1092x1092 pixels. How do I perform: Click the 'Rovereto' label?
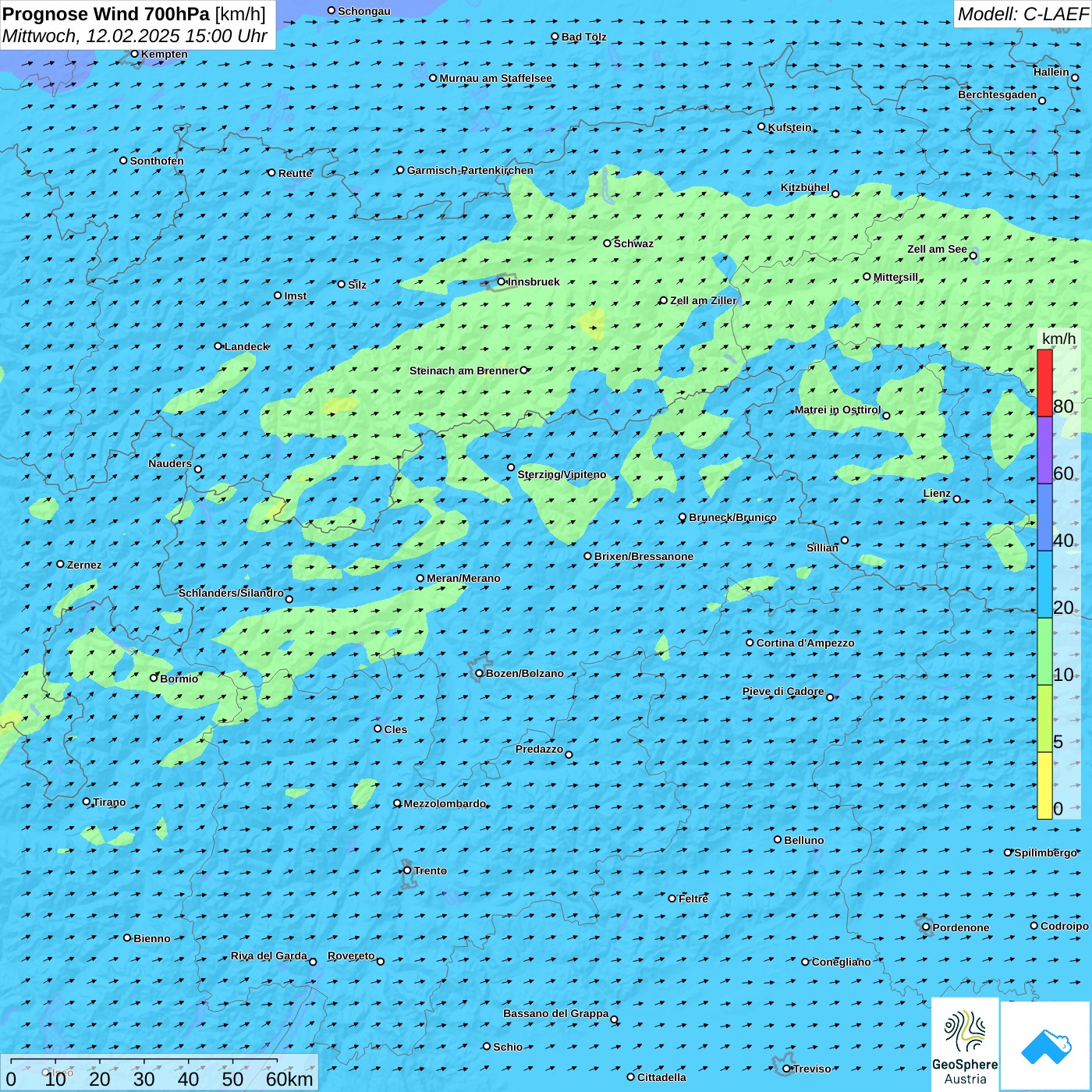(x=351, y=955)
